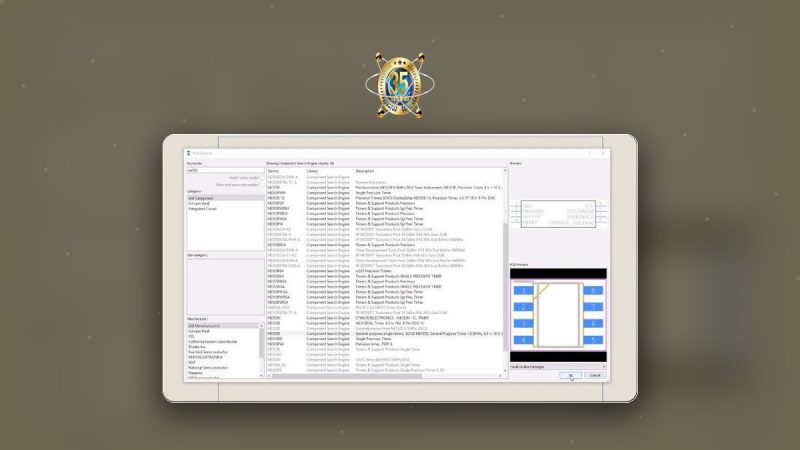Select CEL in the Manufacturer list

click(191, 336)
